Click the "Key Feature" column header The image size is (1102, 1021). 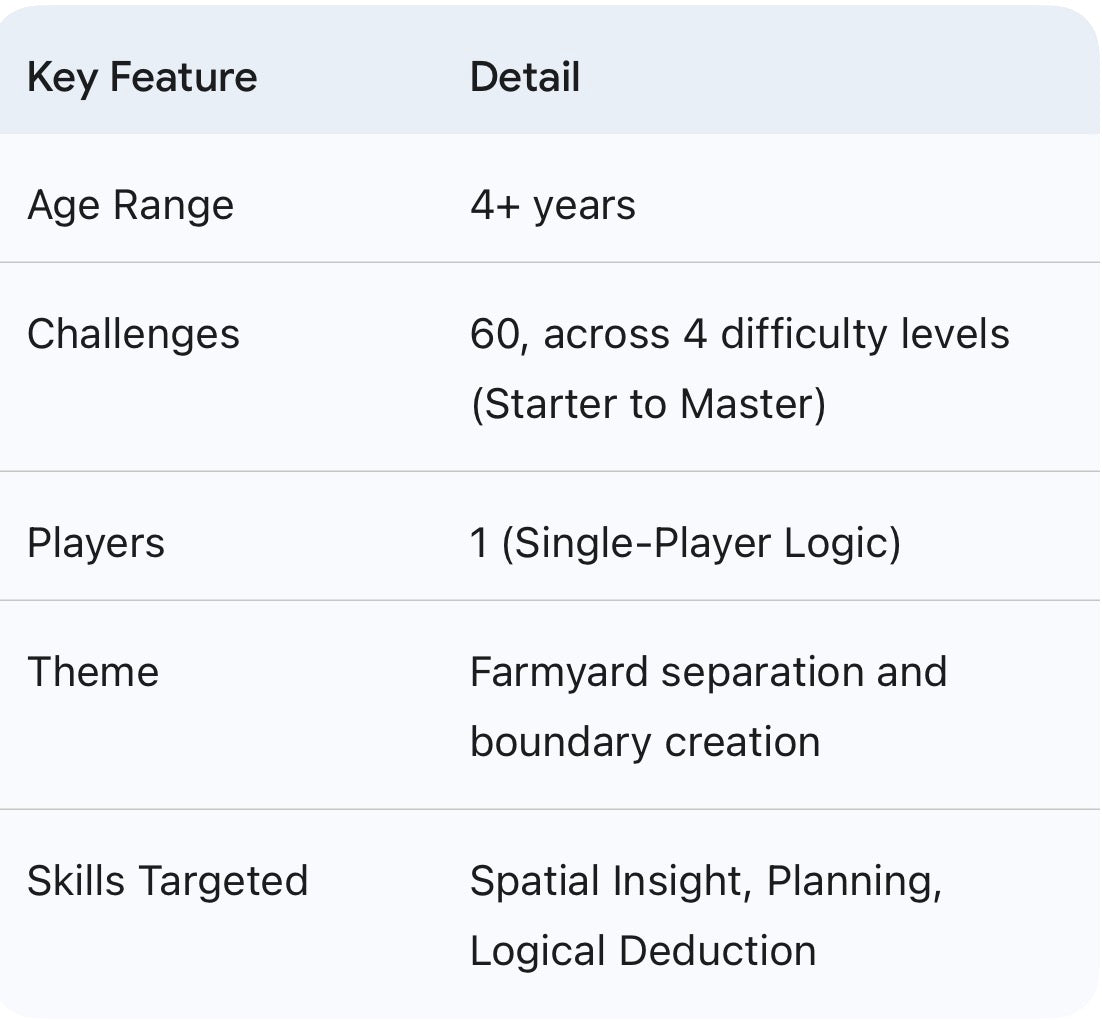[x=142, y=78]
